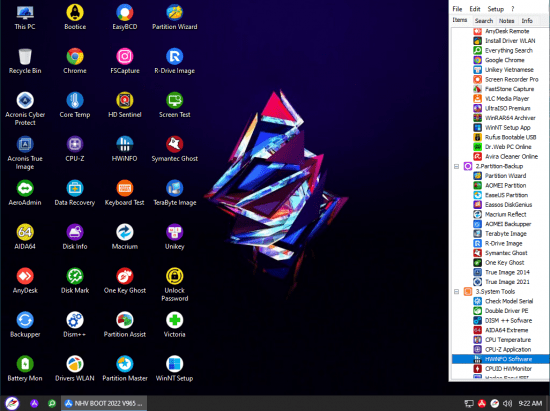Launch the Unlock Password shortcut

click(x=174, y=284)
